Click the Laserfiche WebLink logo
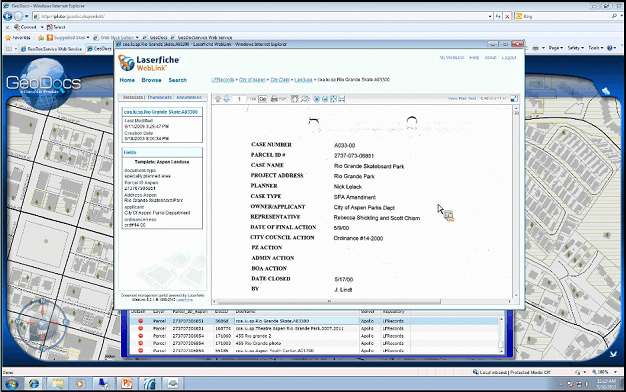This screenshot has height=392, width=626. click(x=149, y=63)
